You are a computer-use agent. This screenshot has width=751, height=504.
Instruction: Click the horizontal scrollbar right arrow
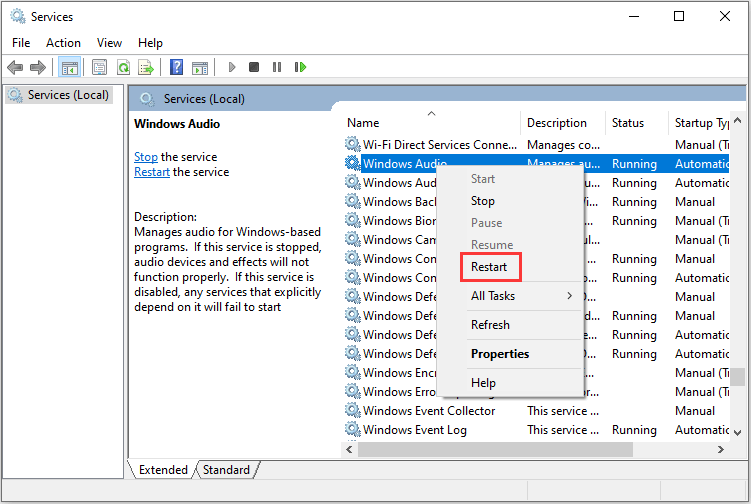tap(720, 449)
